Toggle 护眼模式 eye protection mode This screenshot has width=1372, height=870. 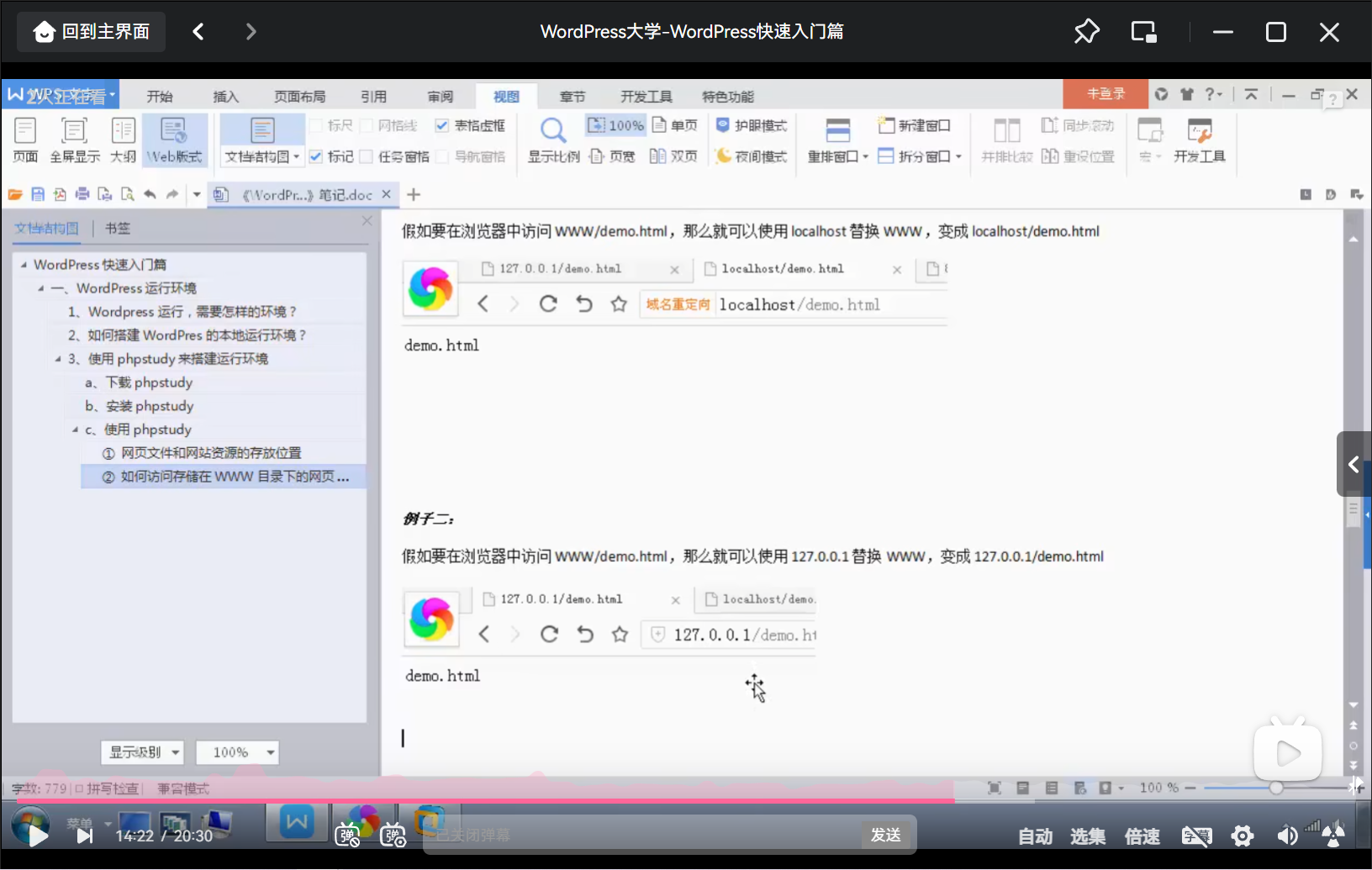click(x=752, y=125)
